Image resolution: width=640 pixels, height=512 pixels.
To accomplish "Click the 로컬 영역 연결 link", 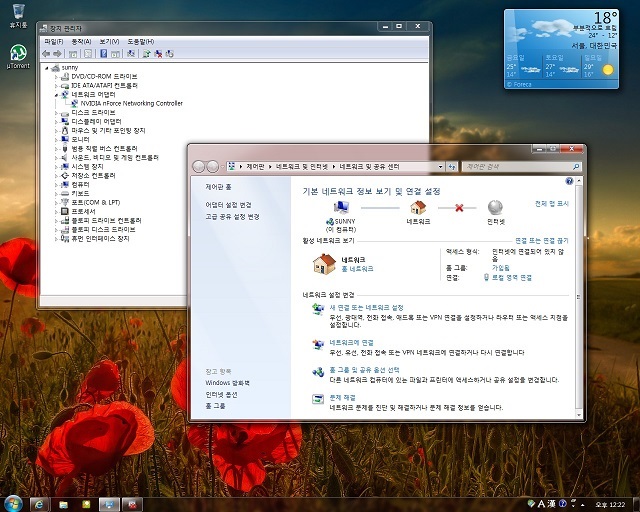I will tap(512, 278).
